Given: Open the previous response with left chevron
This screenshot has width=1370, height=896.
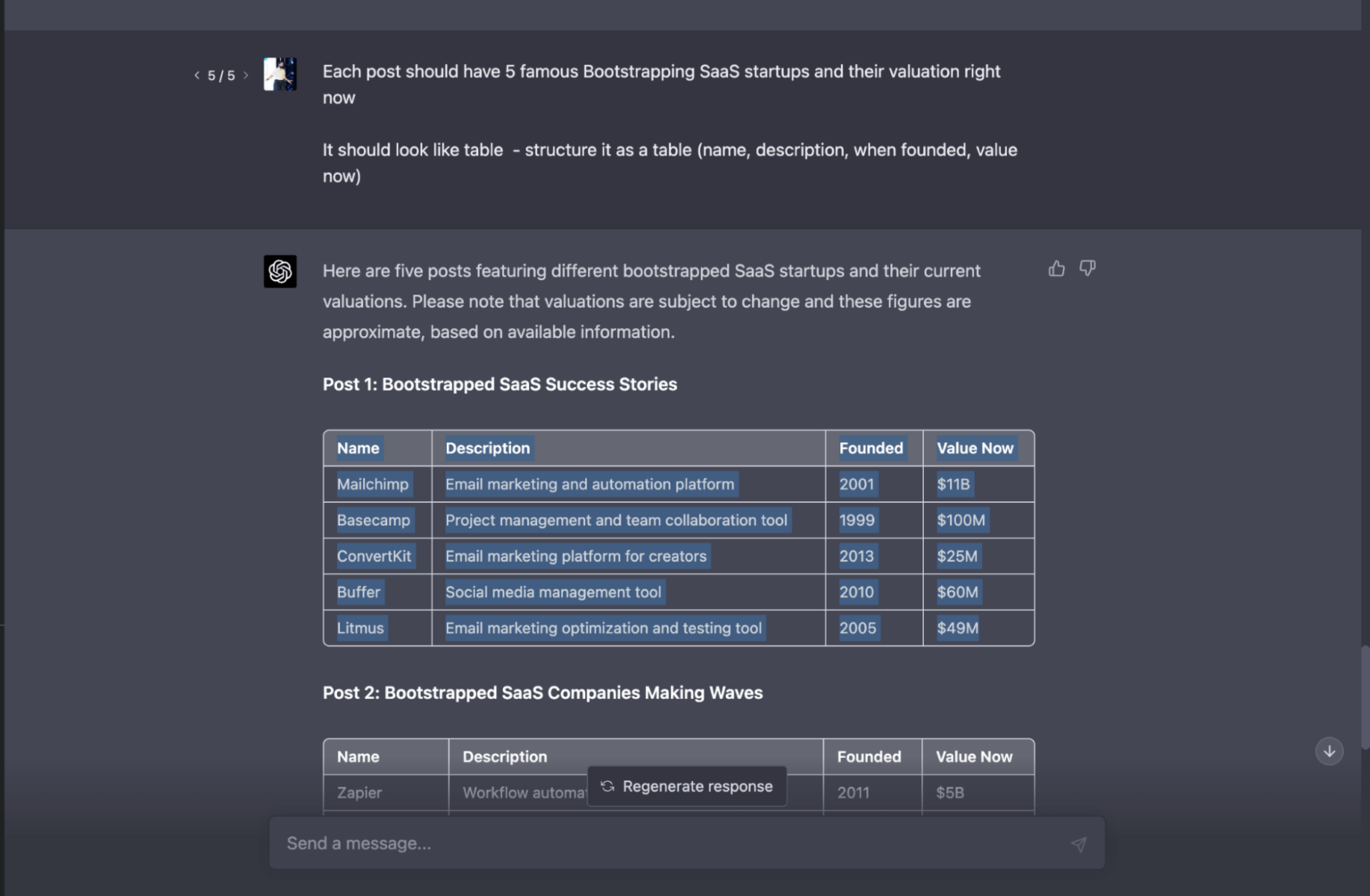Looking at the screenshot, I should tap(197, 75).
